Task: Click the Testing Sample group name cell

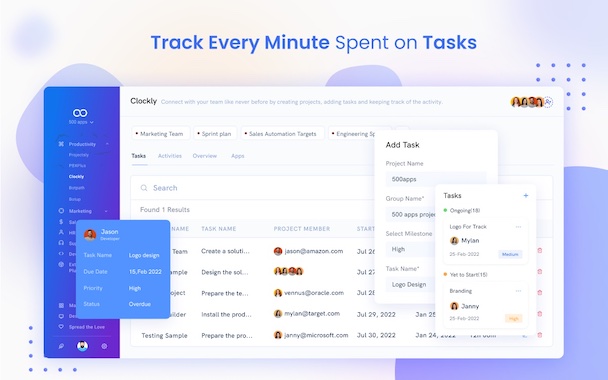Action: pos(164,335)
